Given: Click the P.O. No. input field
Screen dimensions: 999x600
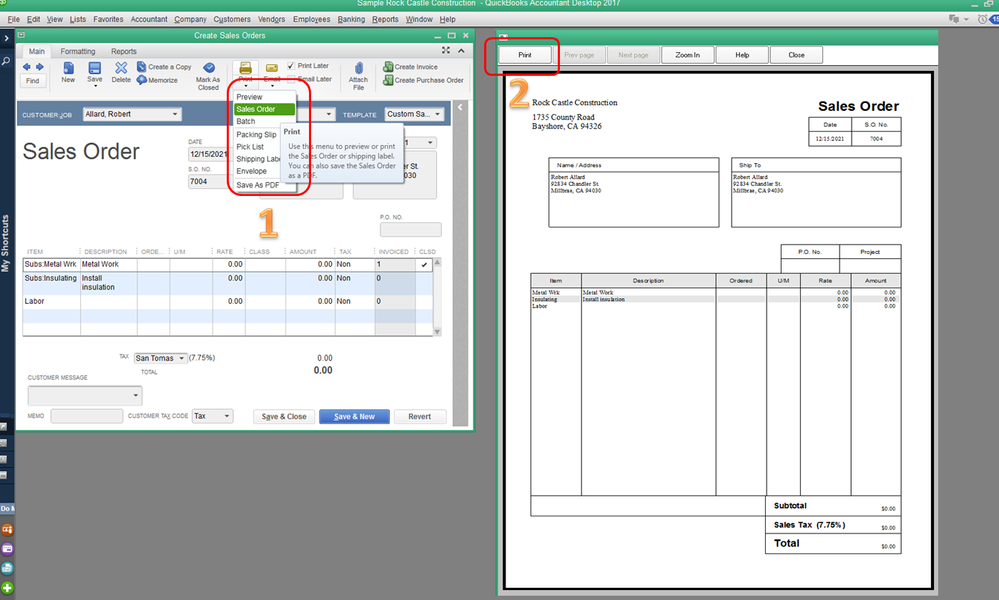Looking at the screenshot, I should pos(410,229).
